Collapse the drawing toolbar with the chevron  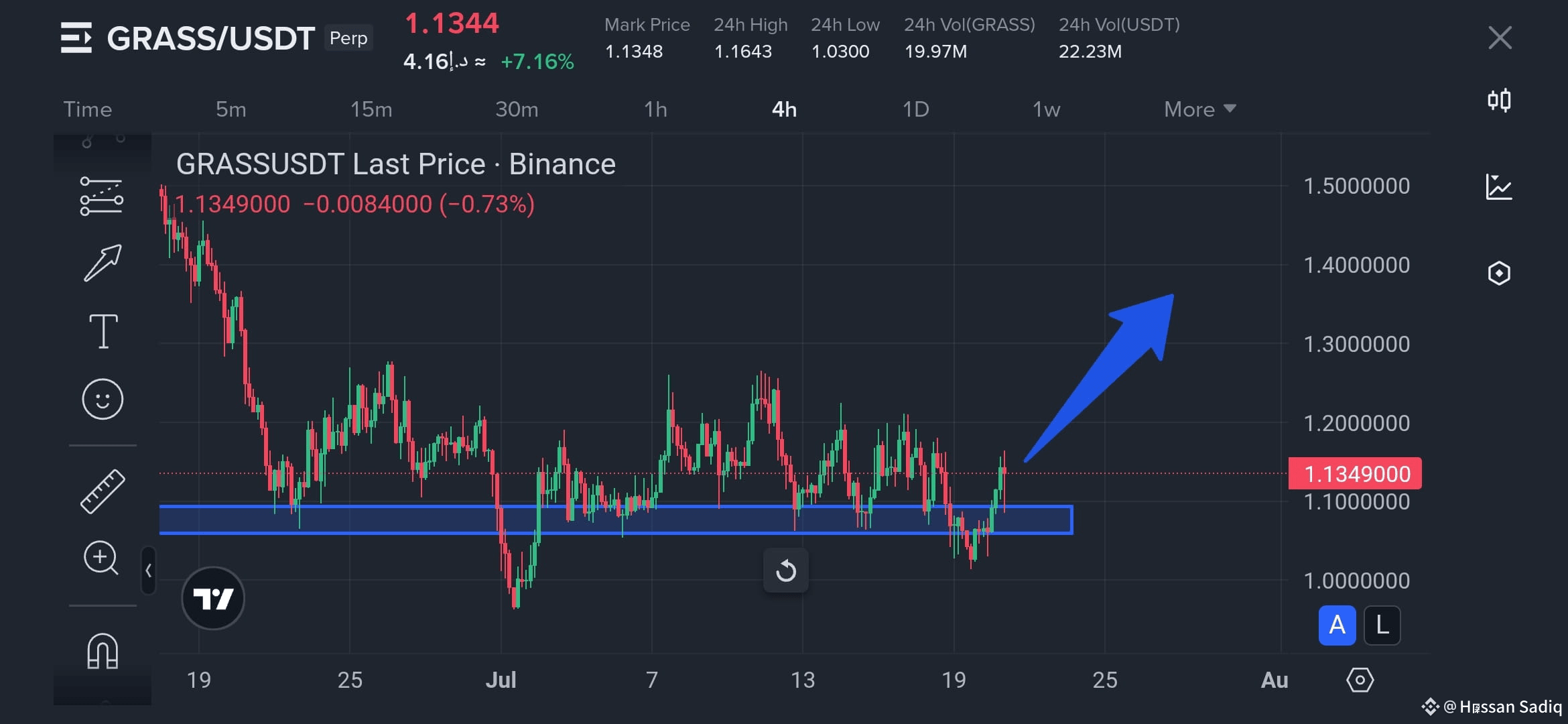click(148, 570)
